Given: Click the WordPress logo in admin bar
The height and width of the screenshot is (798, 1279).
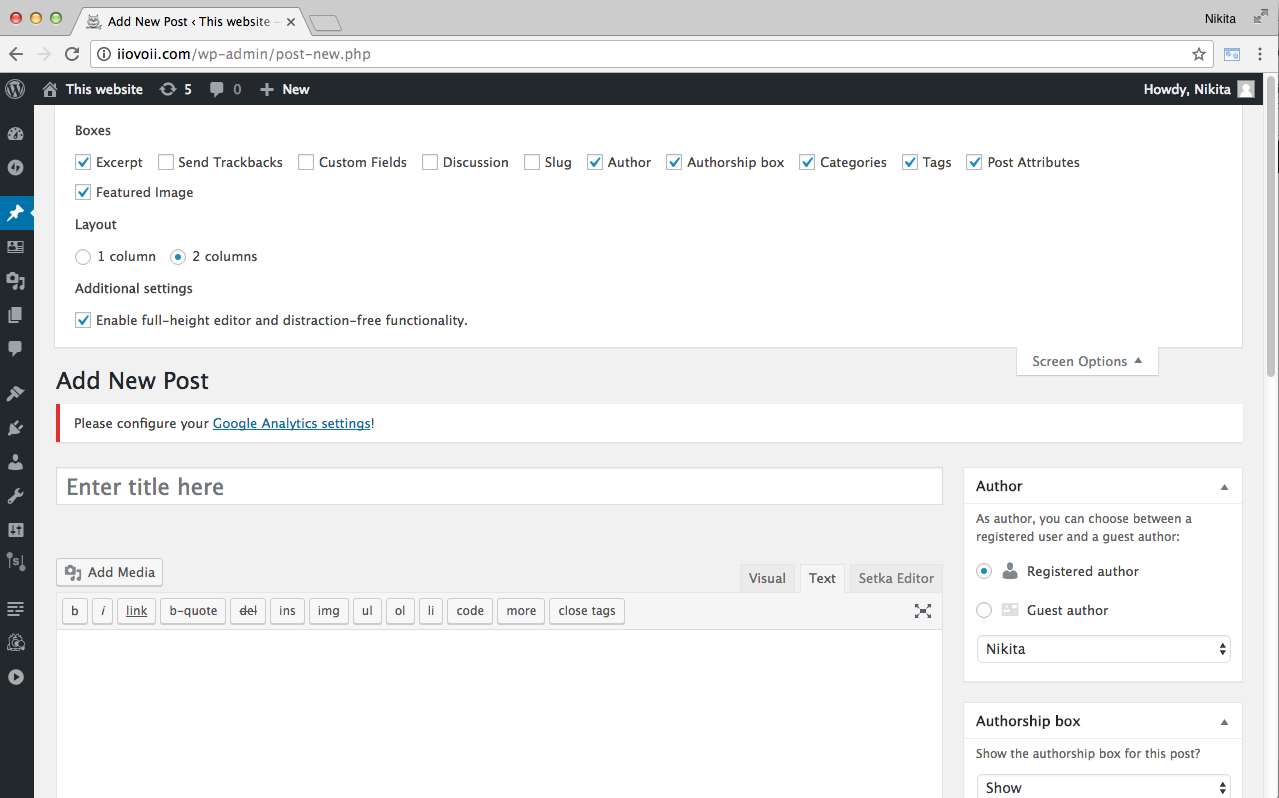Looking at the screenshot, I should click(x=15, y=89).
